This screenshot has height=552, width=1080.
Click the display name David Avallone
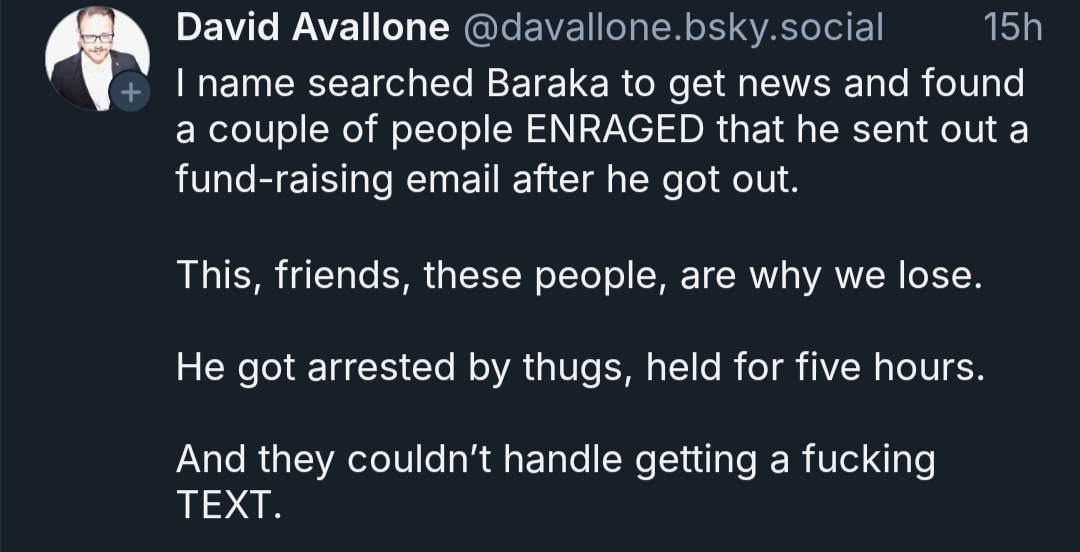(312, 29)
